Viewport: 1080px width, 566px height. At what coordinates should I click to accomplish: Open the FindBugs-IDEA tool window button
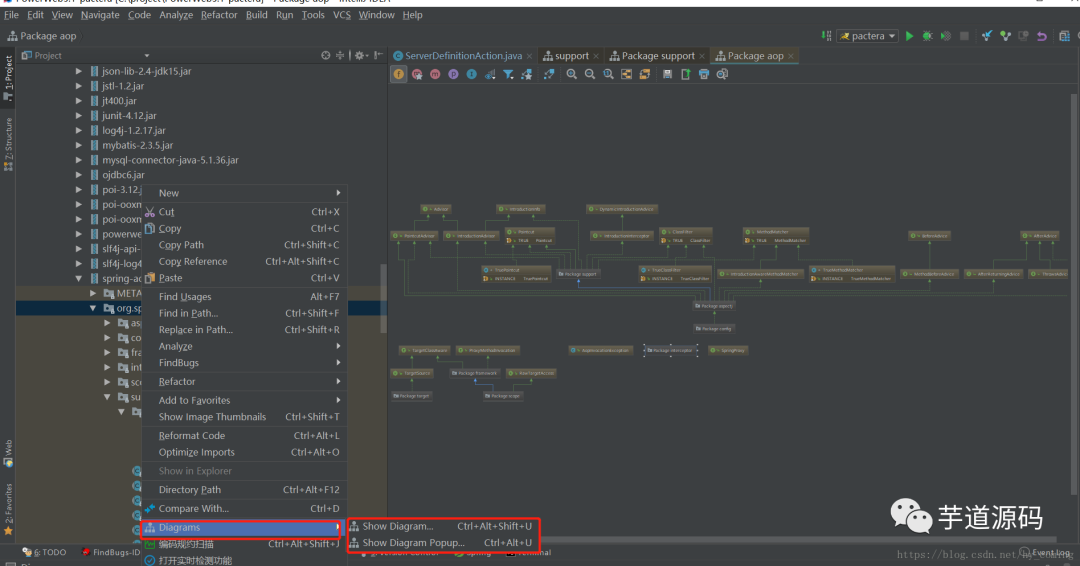click(x=111, y=552)
